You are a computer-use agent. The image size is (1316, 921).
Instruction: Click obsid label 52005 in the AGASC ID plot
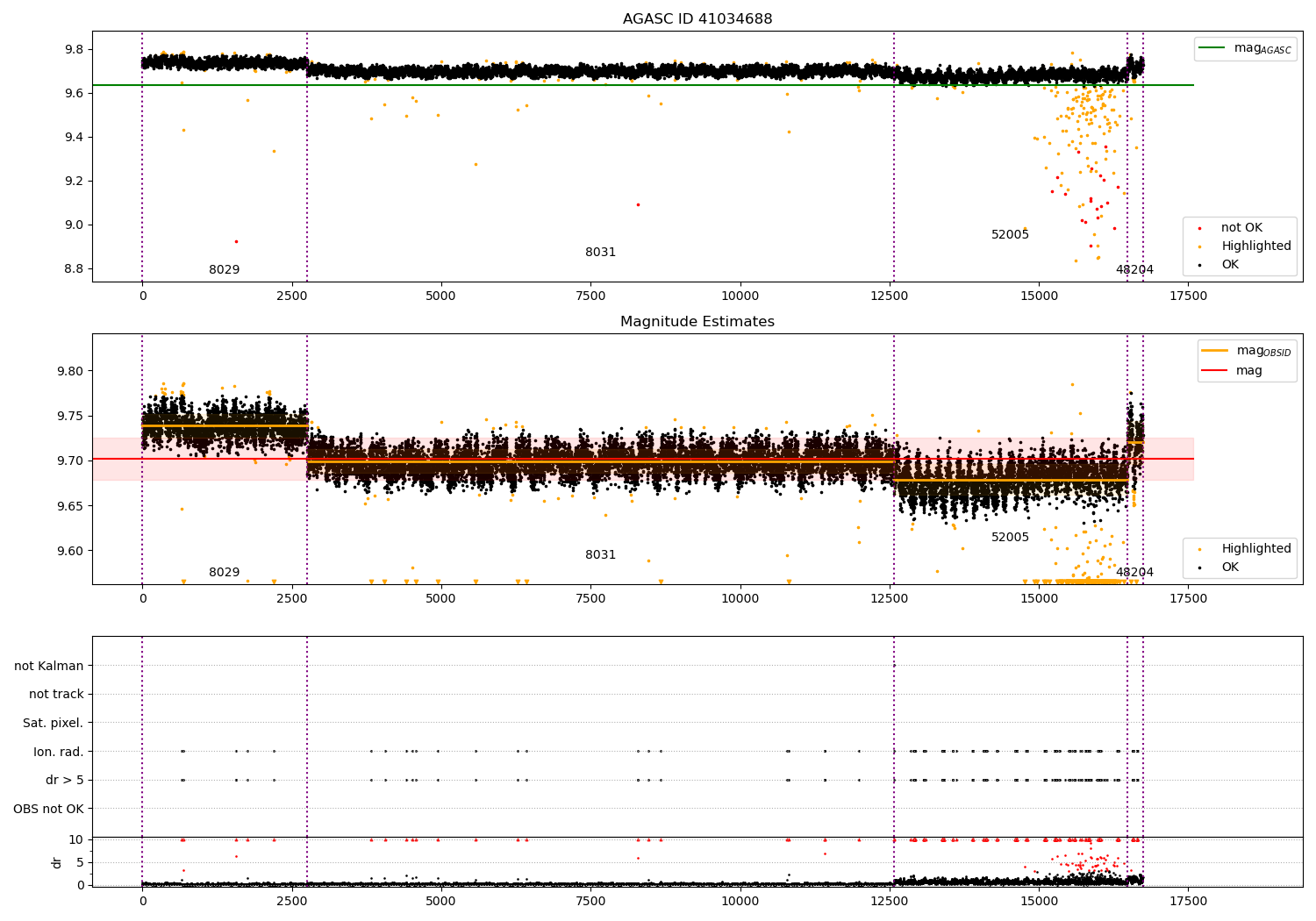(1010, 235)
